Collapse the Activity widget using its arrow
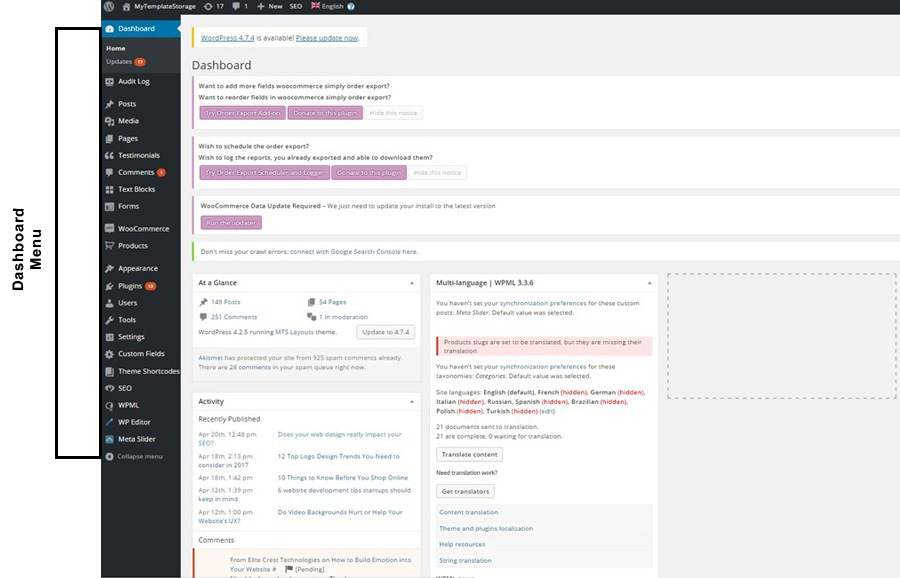900x578 pixels. [411, 401]
